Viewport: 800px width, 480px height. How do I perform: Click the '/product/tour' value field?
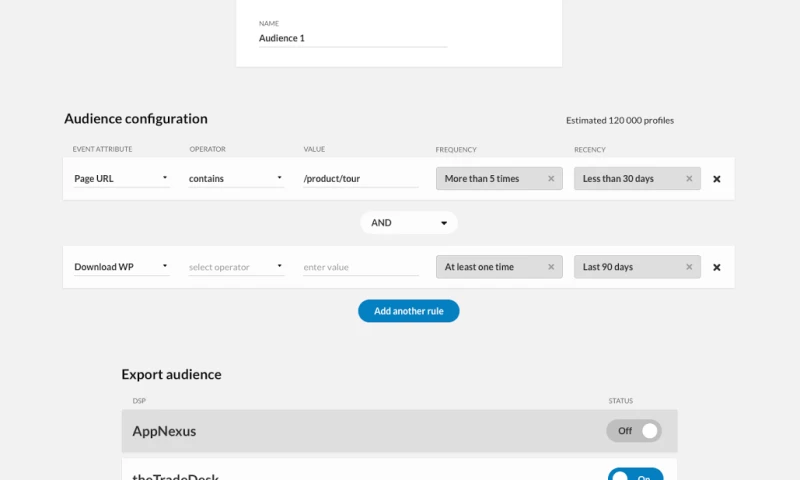360,179
